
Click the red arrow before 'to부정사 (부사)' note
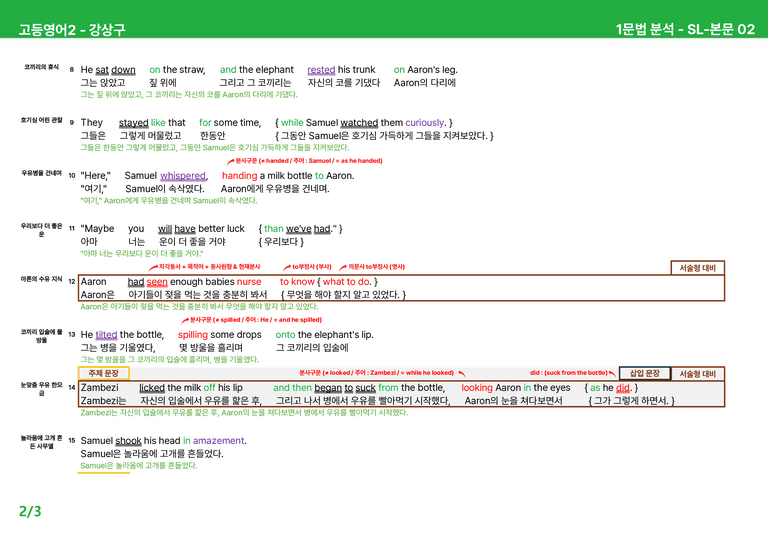[x=287, y=267]
